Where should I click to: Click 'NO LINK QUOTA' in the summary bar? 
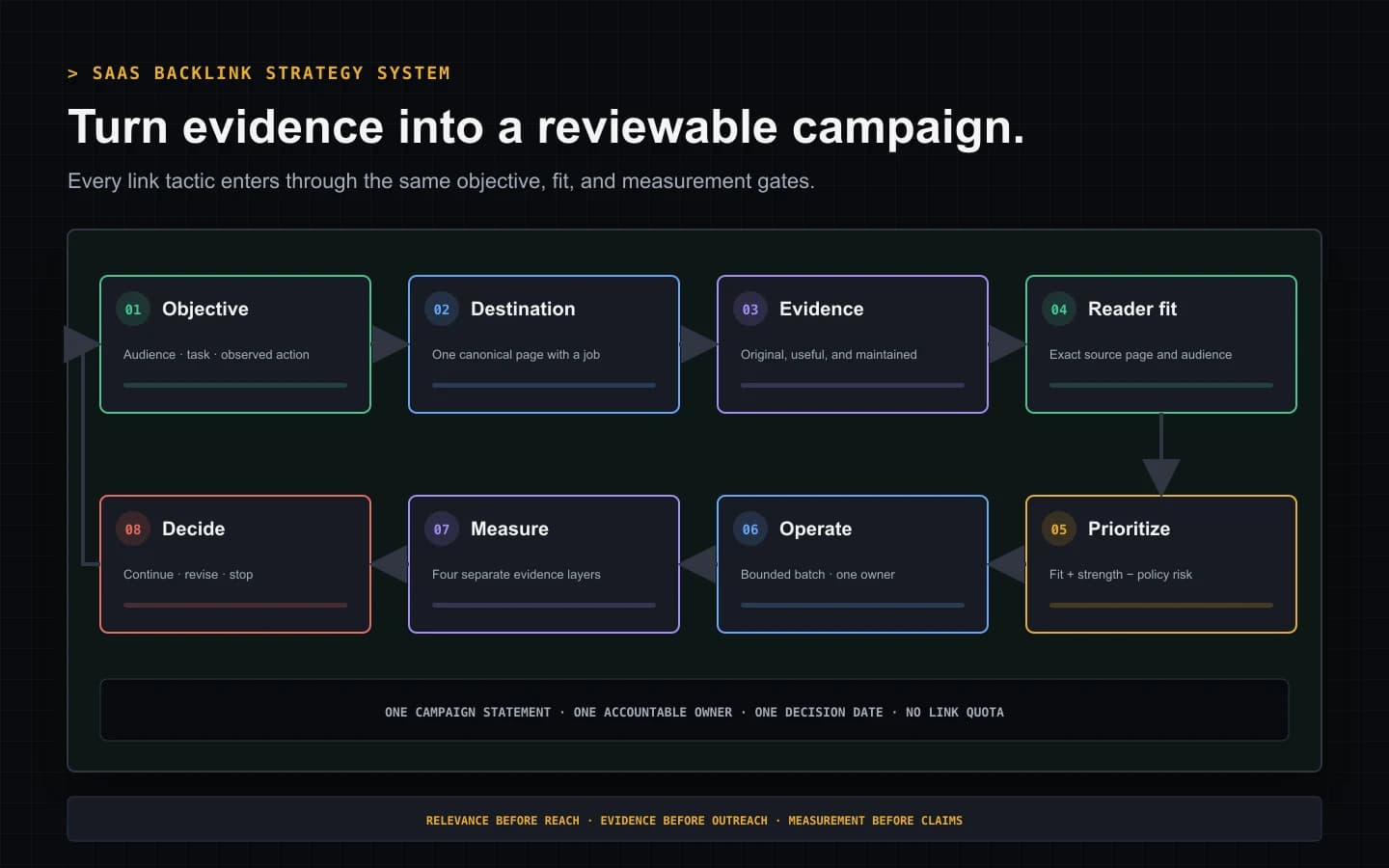point(955,713)
